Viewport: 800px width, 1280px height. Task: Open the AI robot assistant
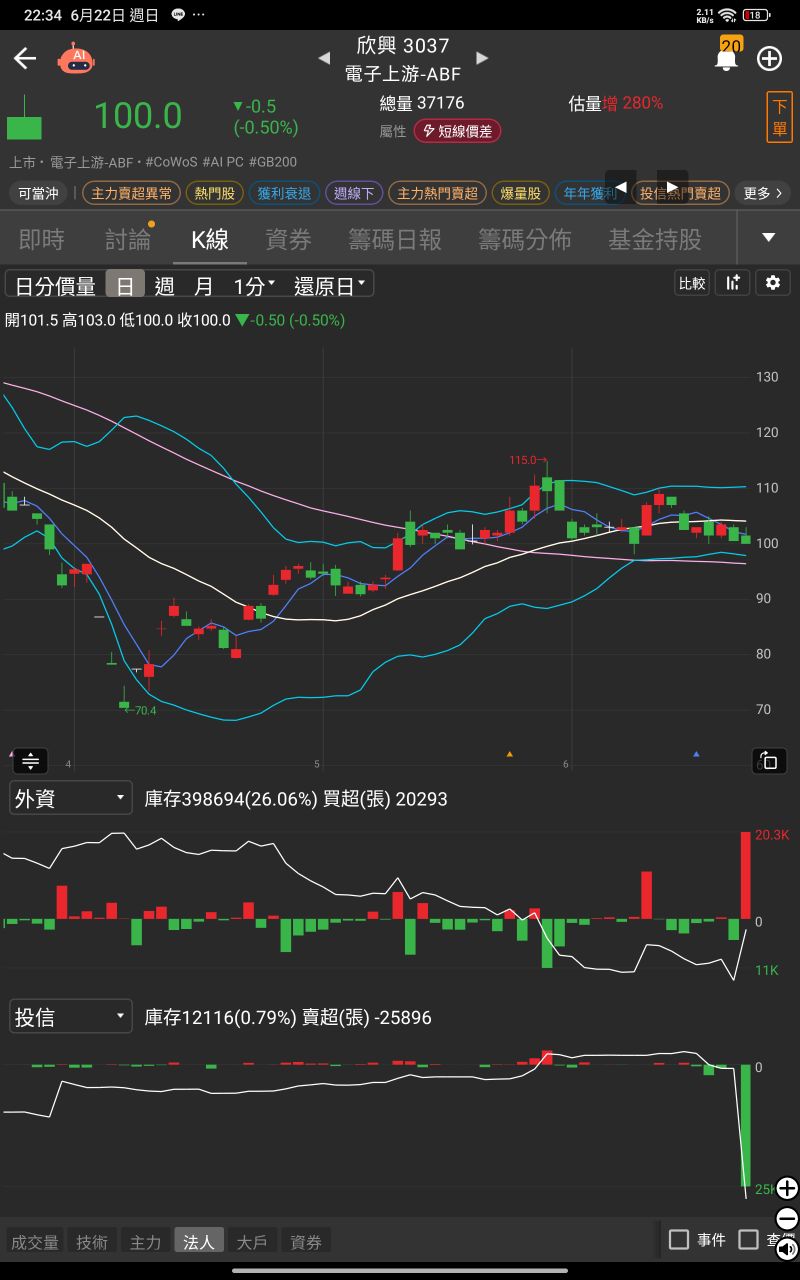click(x=75, y=58)
